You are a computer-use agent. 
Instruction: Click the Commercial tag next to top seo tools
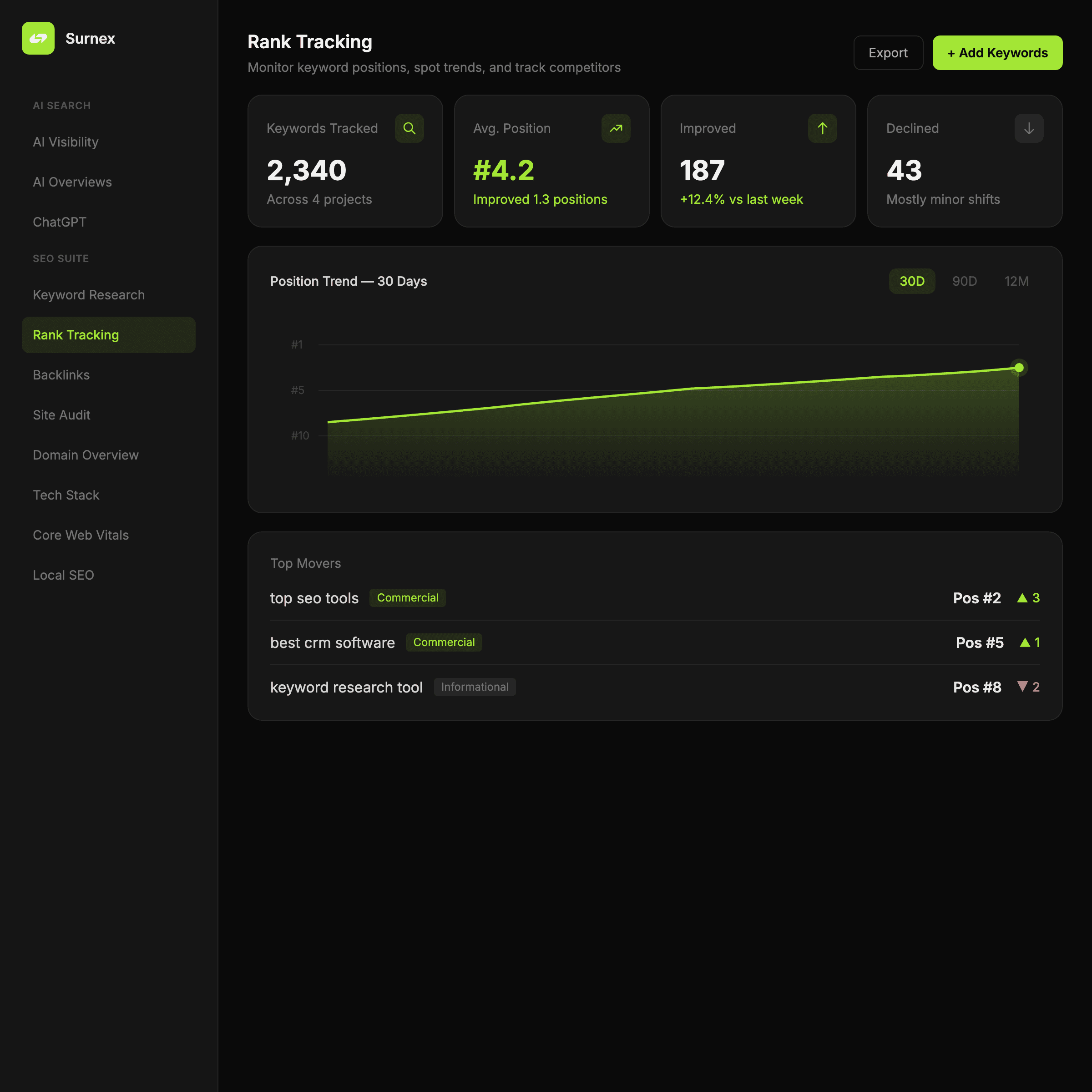click(x=407, y=597)
